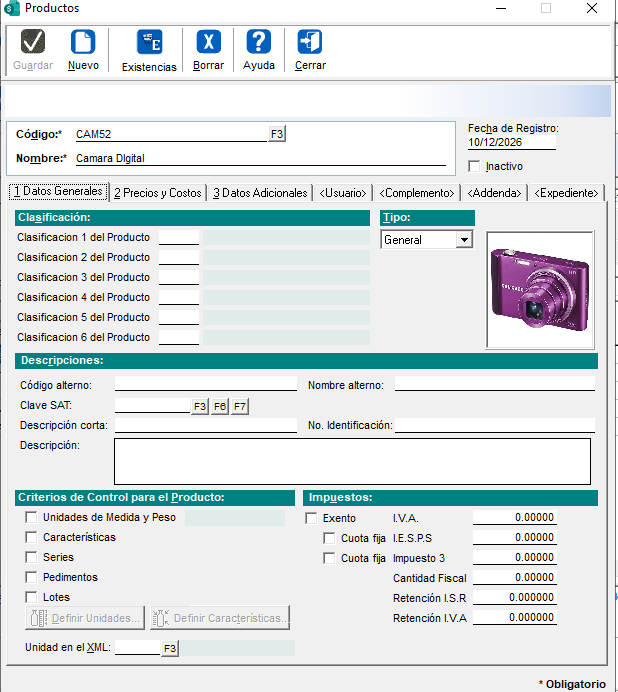This screenshot has width=618, height=692.
Task: Click the Código alterno field
Action: 206,384
